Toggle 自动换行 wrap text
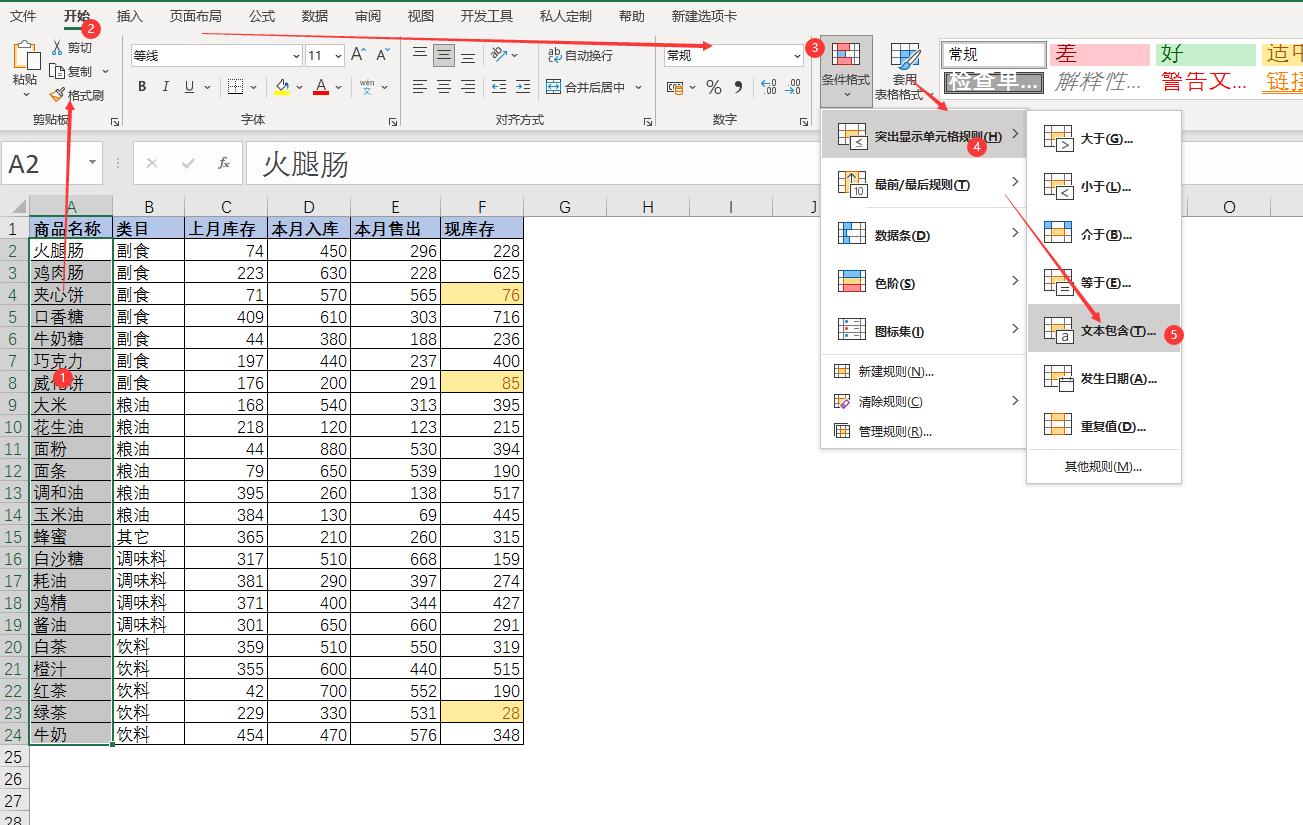 [x=581, y=55]
